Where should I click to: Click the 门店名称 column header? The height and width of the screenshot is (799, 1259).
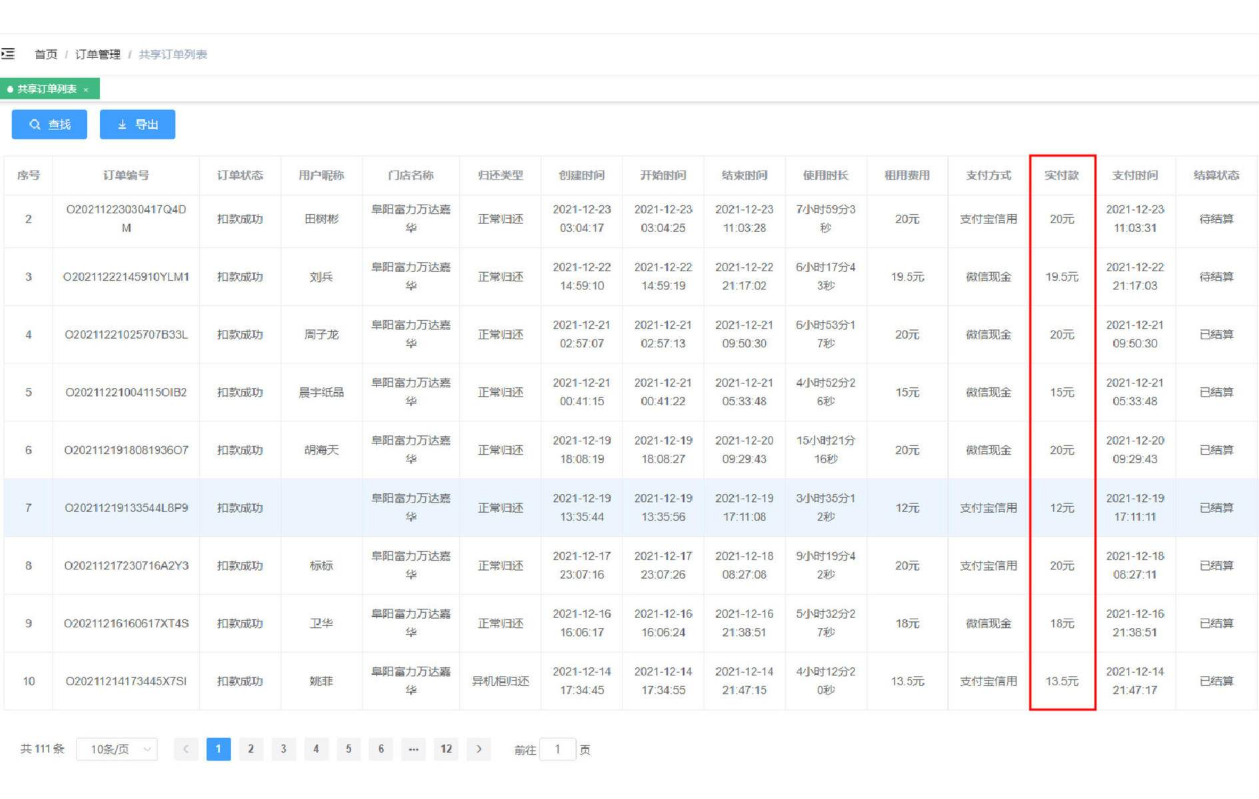[x=411, y=175]
